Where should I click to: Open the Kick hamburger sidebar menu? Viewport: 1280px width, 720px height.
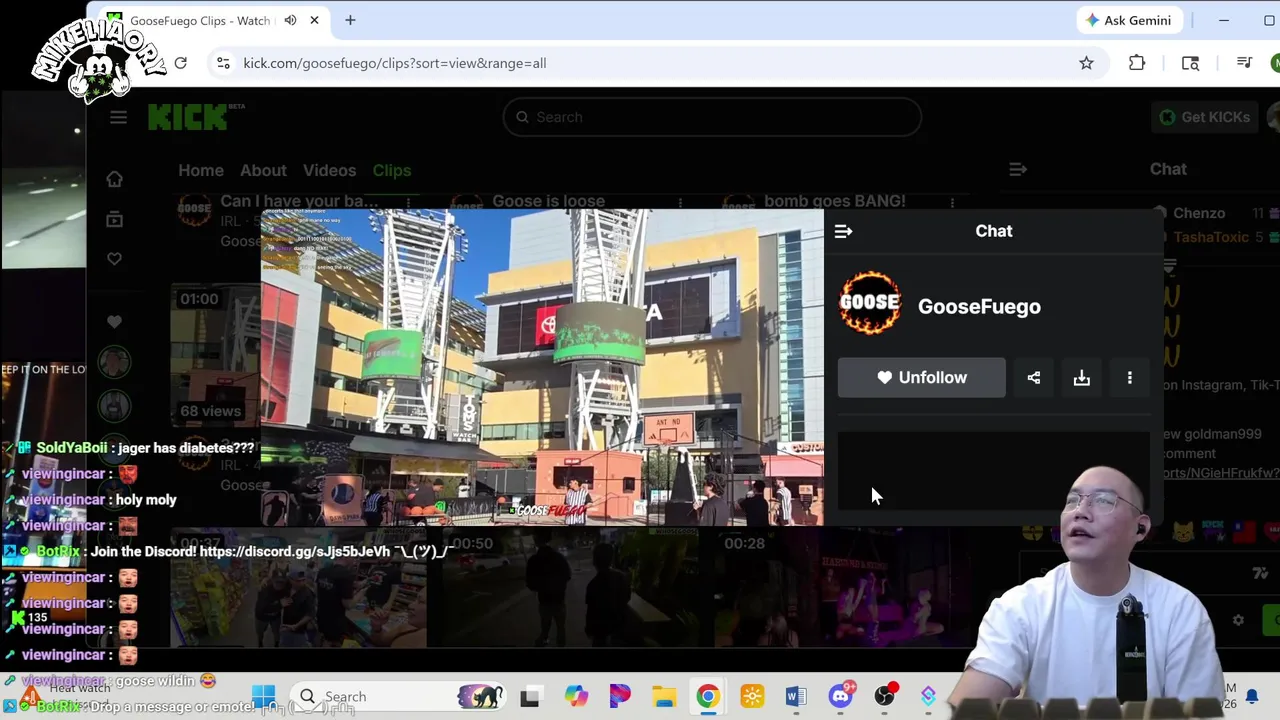coord(118,117)
